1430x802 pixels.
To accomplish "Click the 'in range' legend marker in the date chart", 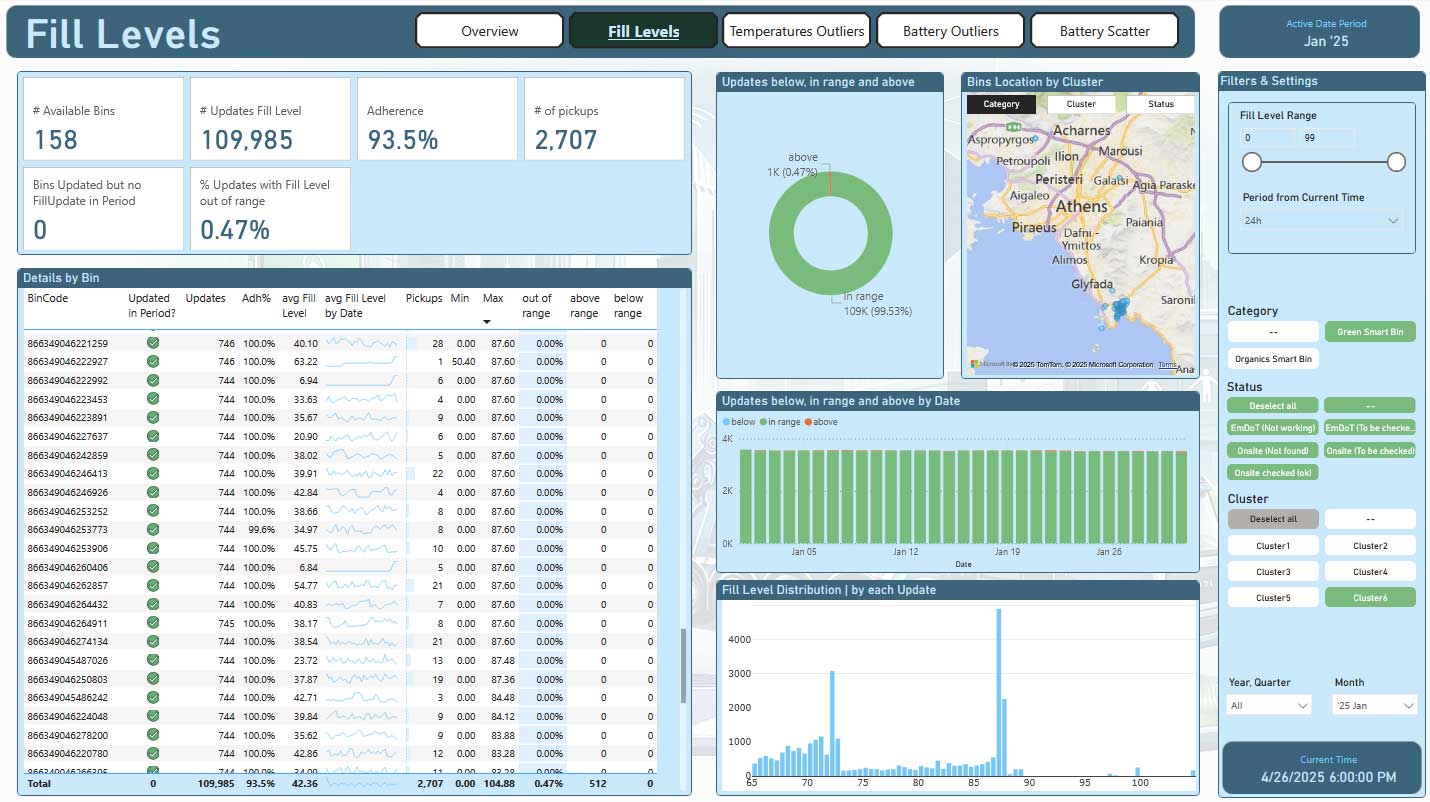I will click(764, 422).
